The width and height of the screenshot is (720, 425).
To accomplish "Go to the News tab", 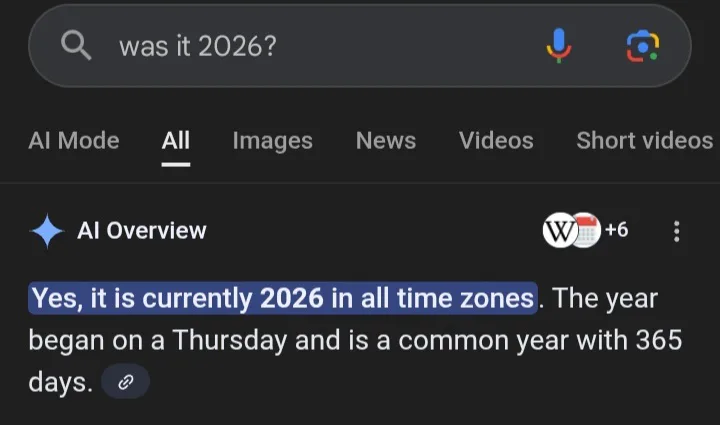I will 386,141.
